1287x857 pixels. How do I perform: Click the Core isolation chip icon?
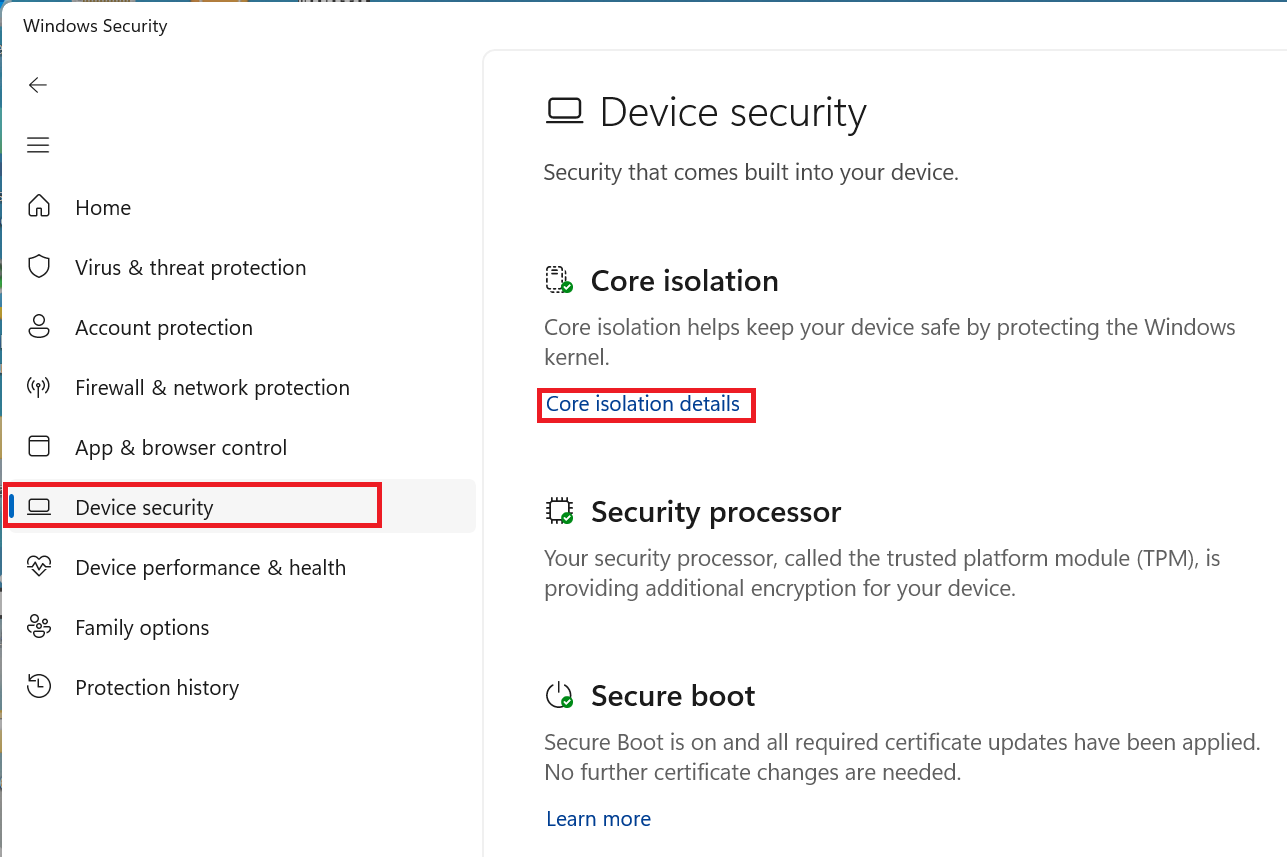point(558,280)
